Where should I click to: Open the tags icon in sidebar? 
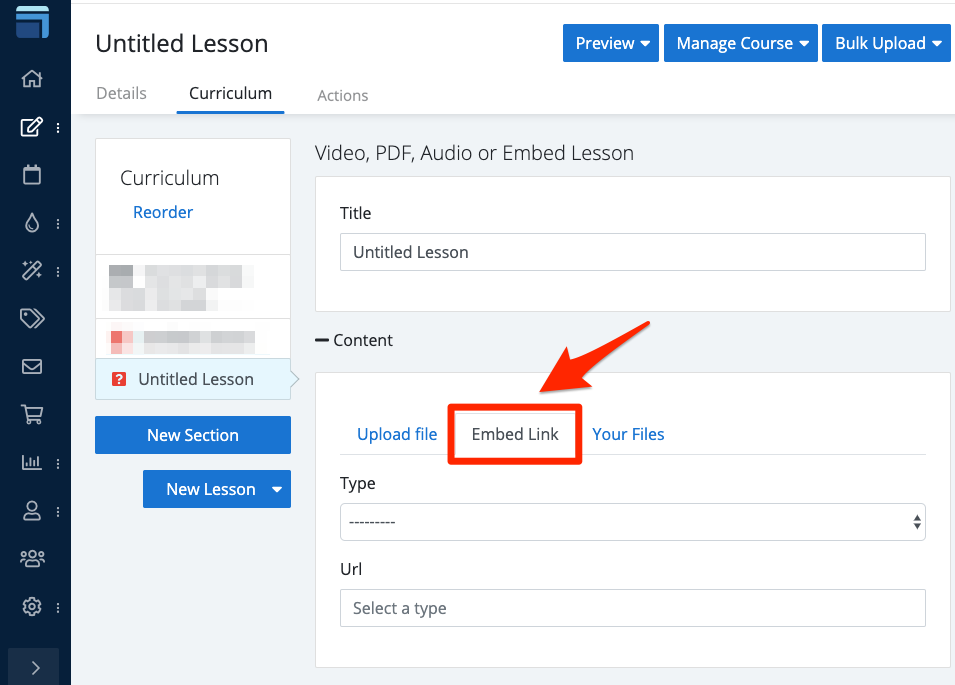pyautogui.click(x=32, y=318)
